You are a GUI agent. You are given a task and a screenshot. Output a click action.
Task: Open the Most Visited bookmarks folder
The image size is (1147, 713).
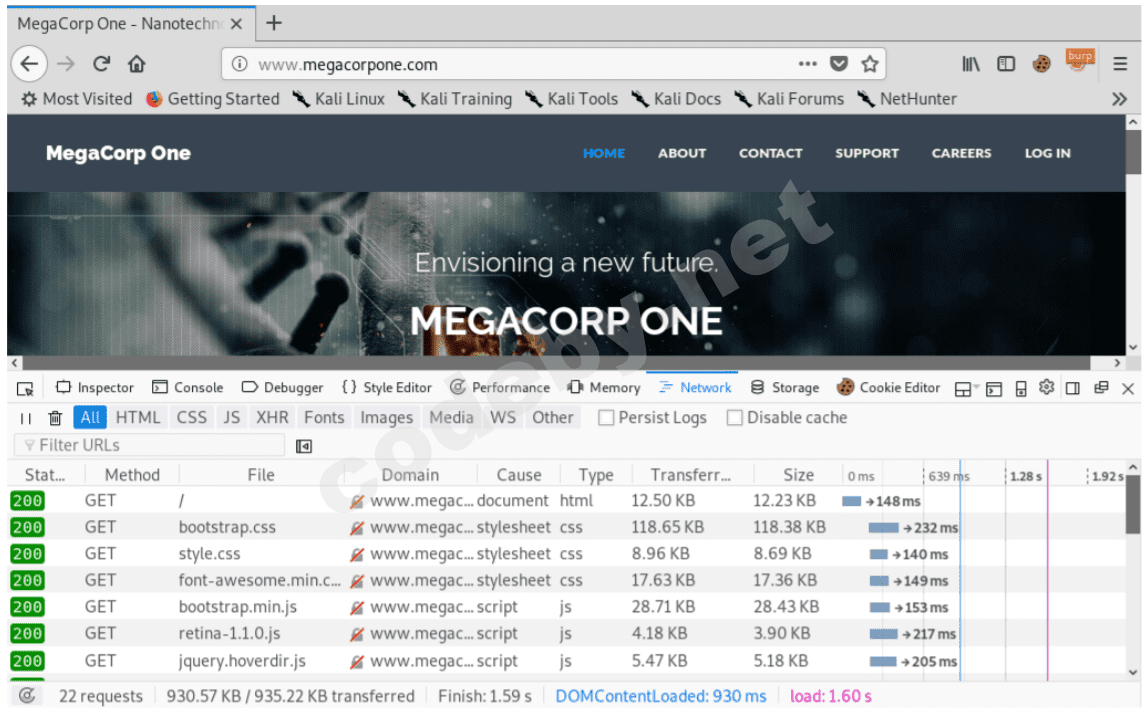coord(77,99)
